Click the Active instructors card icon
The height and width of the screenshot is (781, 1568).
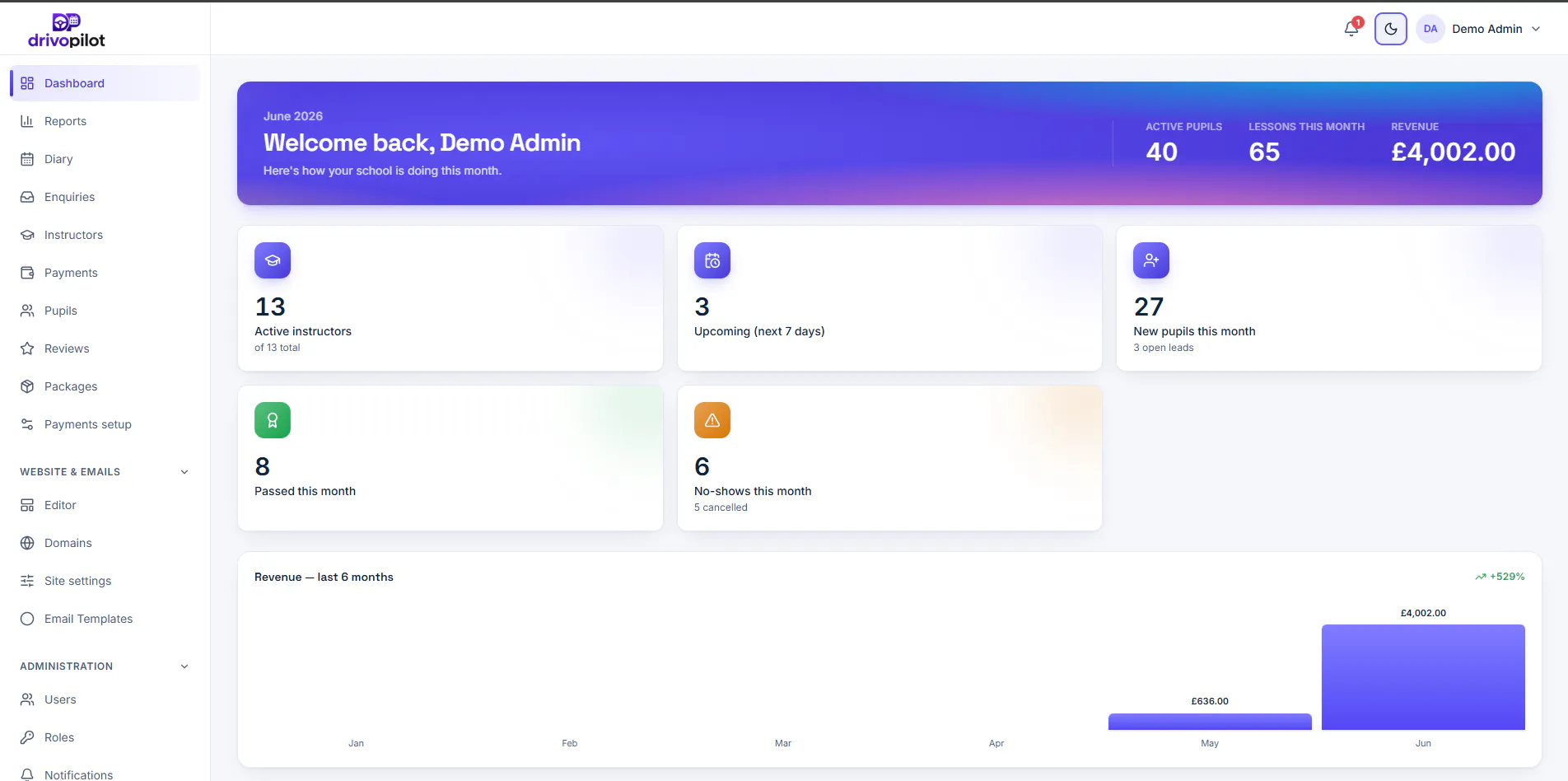pos(273,260)
